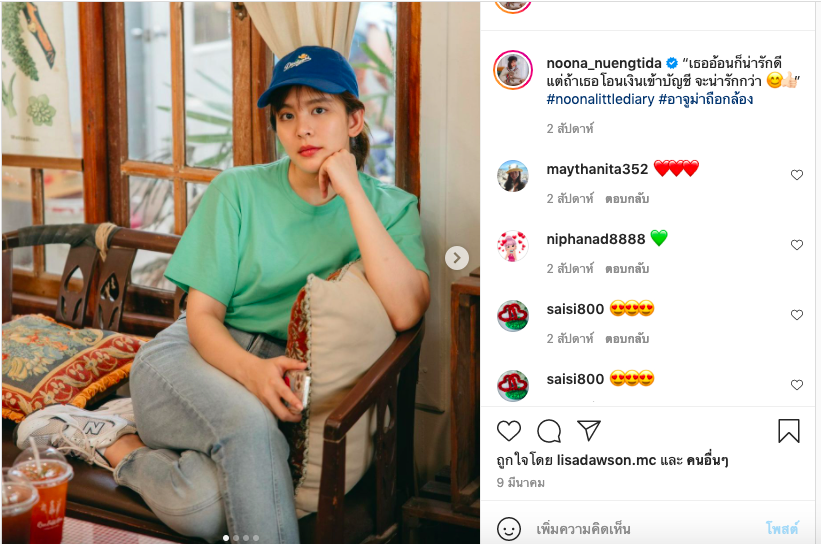This screenshot has height=544, width=821.
Task: Reply to maythanita352's comment
Action: click(x=627, y=199)
